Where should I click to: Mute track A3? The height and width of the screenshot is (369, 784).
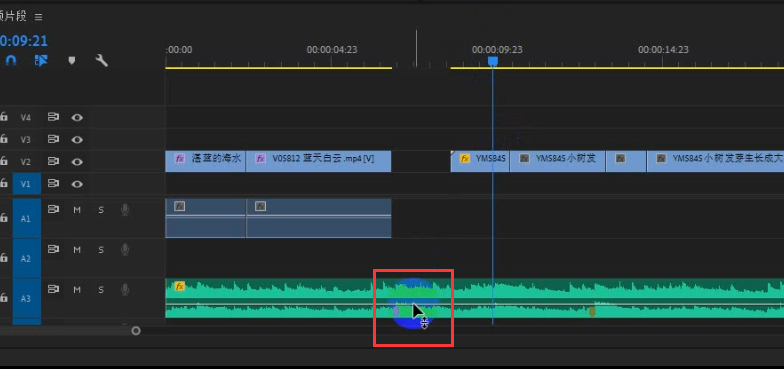coord(77,290)
